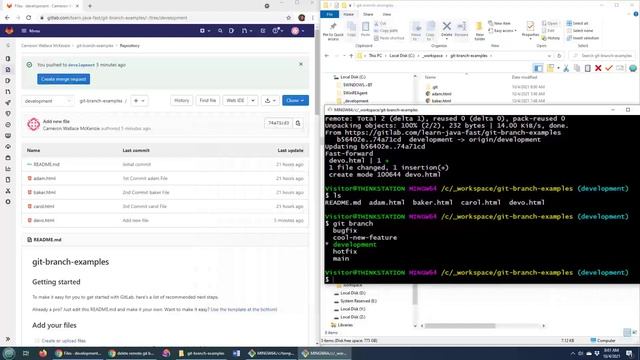Click the Windows Start button

[9, 353]
